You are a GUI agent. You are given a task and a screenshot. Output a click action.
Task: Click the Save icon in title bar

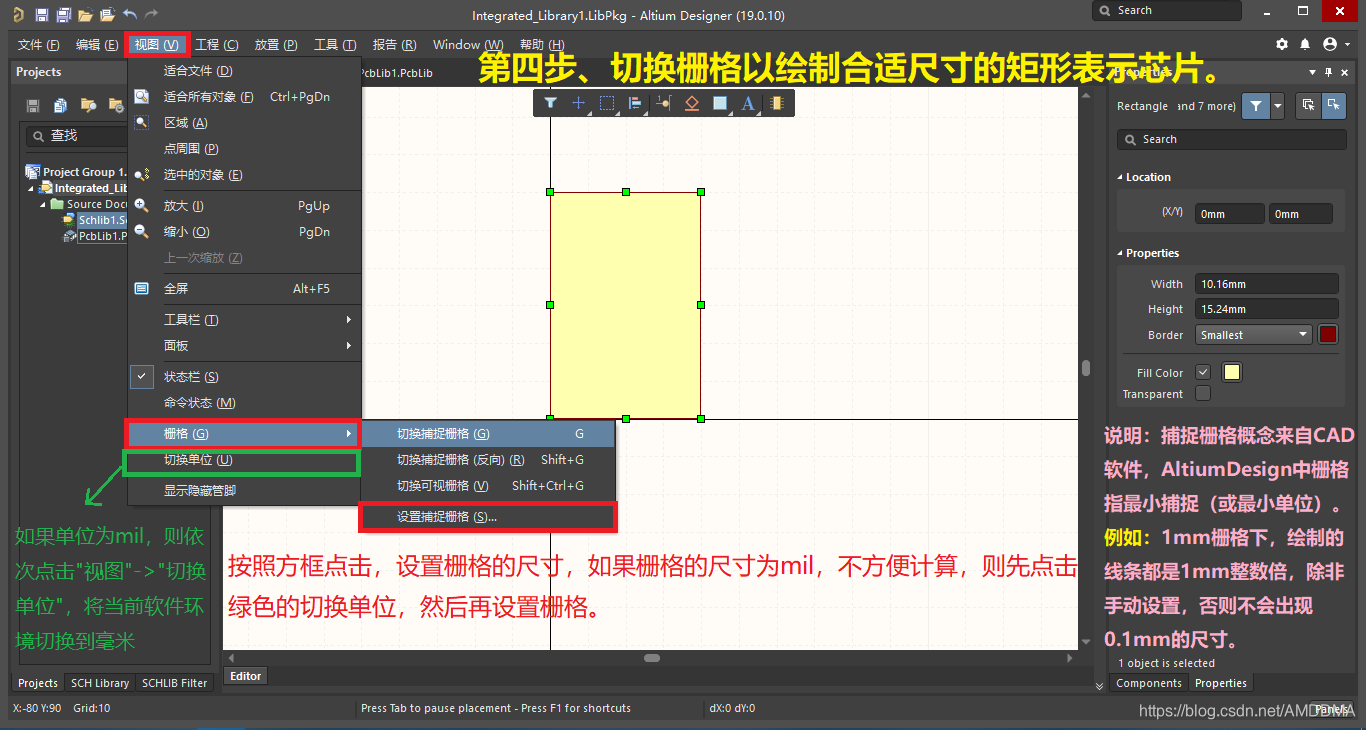(x=41, y=15)
